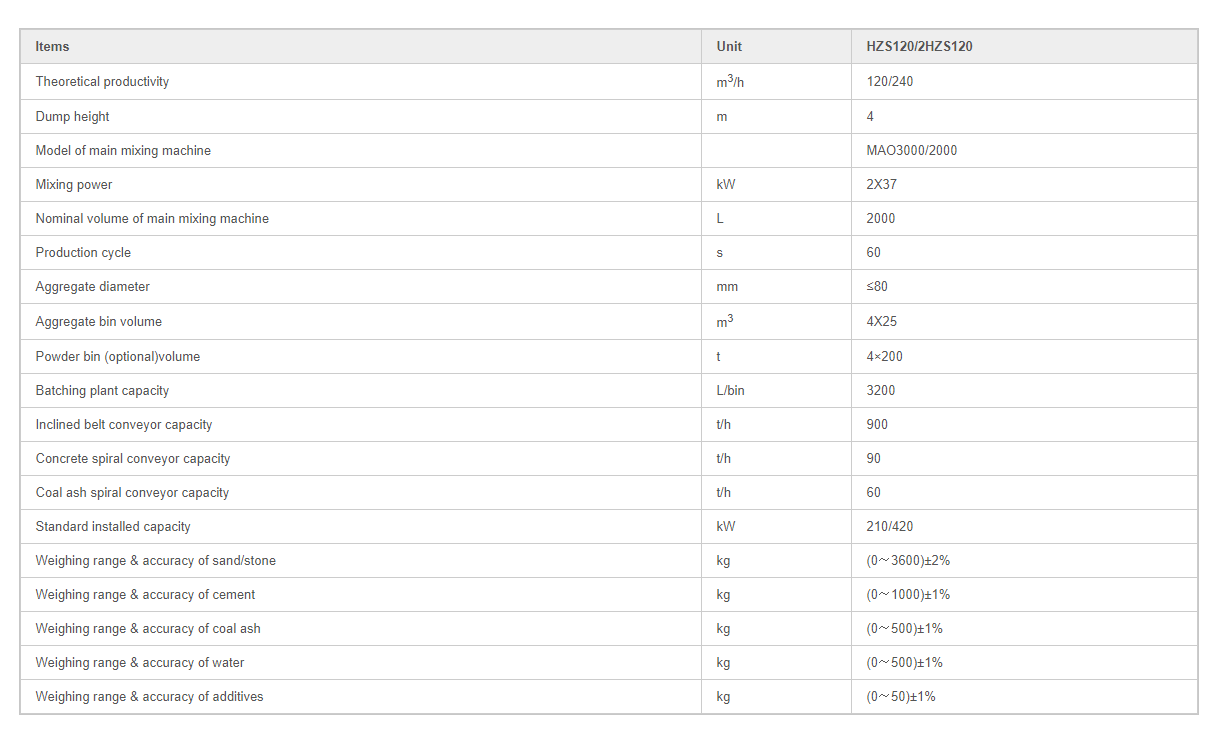Click the MAO3000/2000 model value
Screen dimensions: 1209x738
point(911,151)
